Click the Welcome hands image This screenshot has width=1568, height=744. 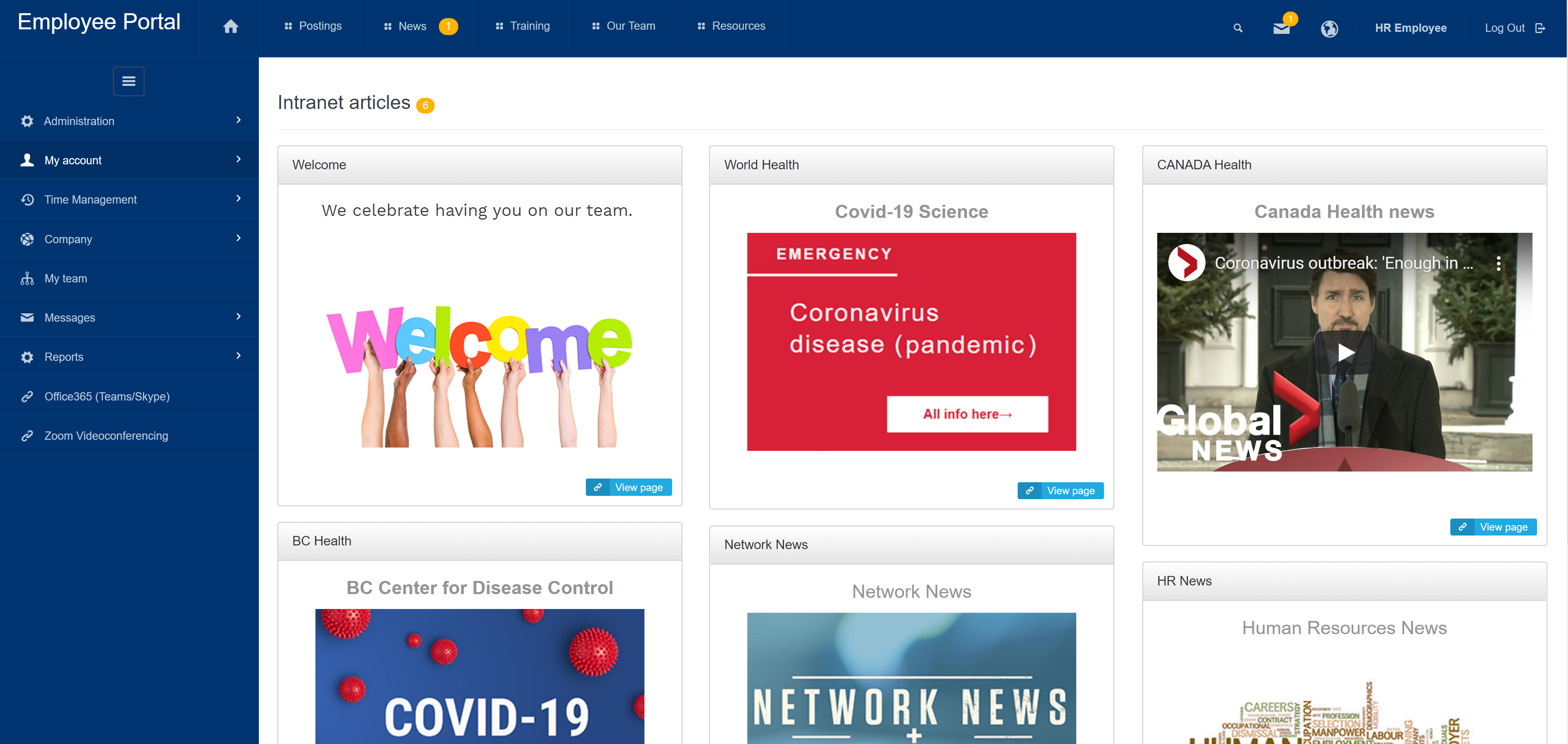click(x=480, y=376)
